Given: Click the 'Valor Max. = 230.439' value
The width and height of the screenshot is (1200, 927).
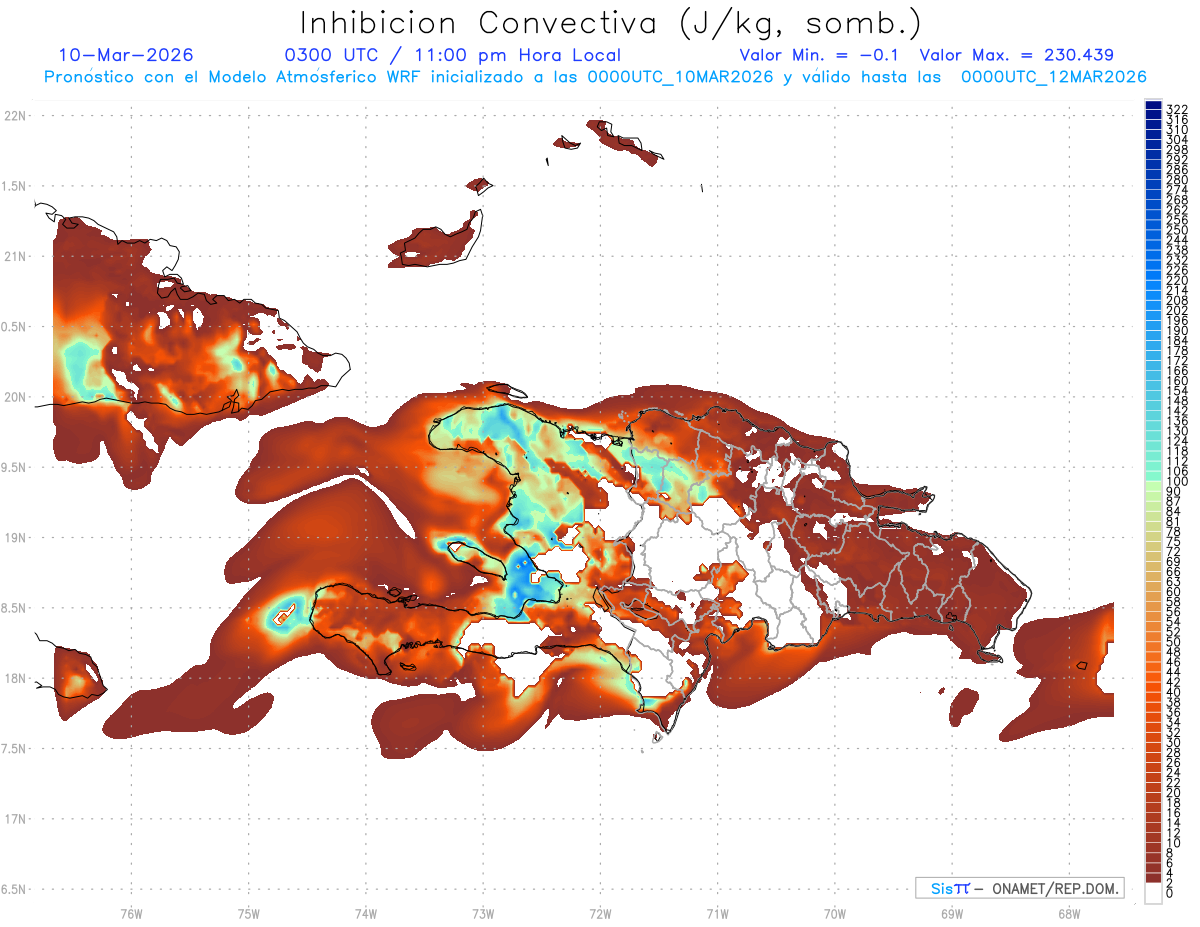Looking at the screenshot, I should [x=1016, y=55].
